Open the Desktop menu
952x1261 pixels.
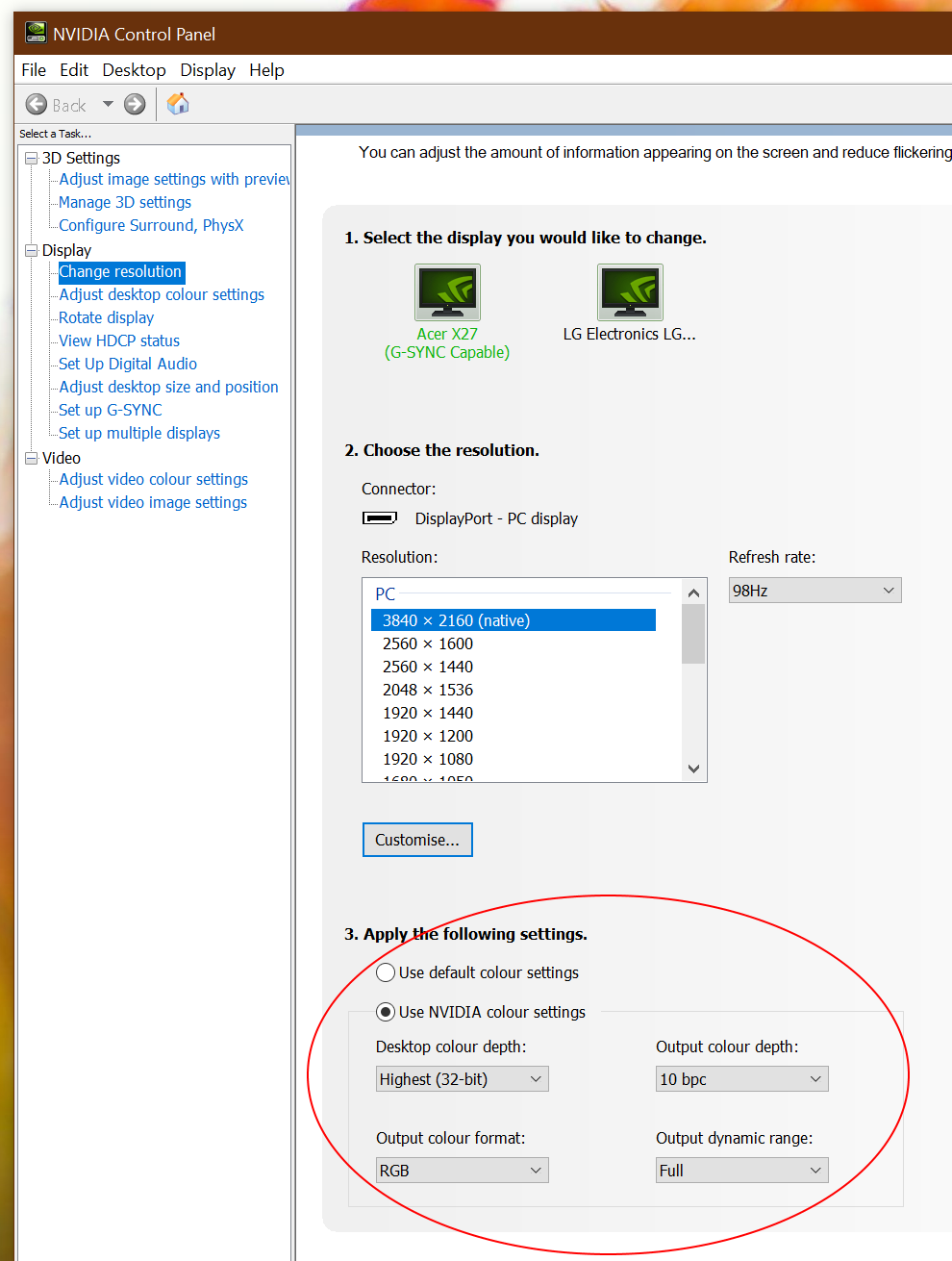coord(134,70)
